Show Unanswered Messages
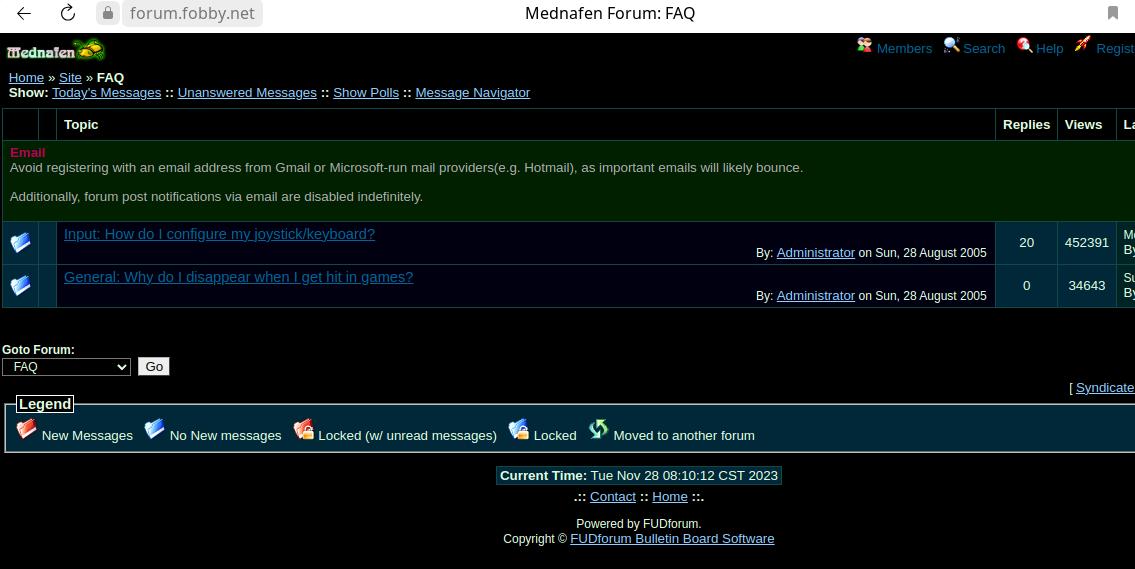This screenshot has height=569, width=1135. 247,93
